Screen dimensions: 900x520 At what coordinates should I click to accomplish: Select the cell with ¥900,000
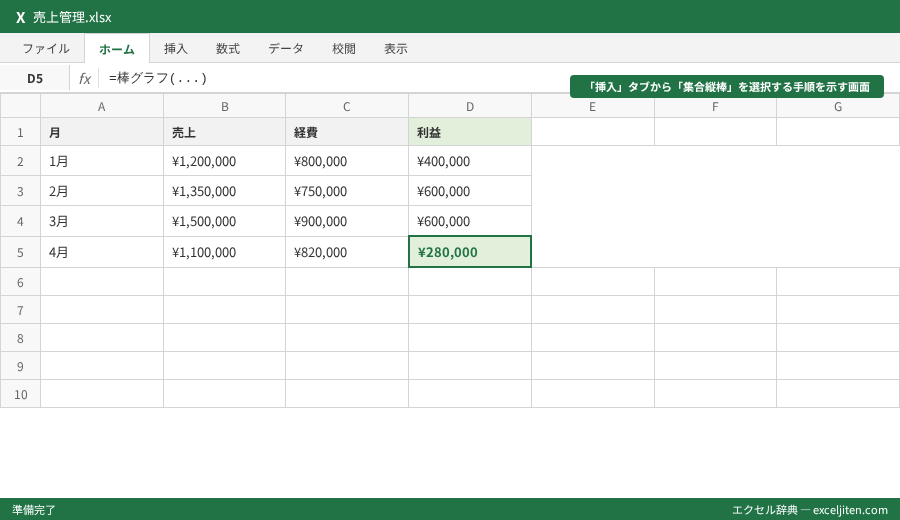coord(347,221)
